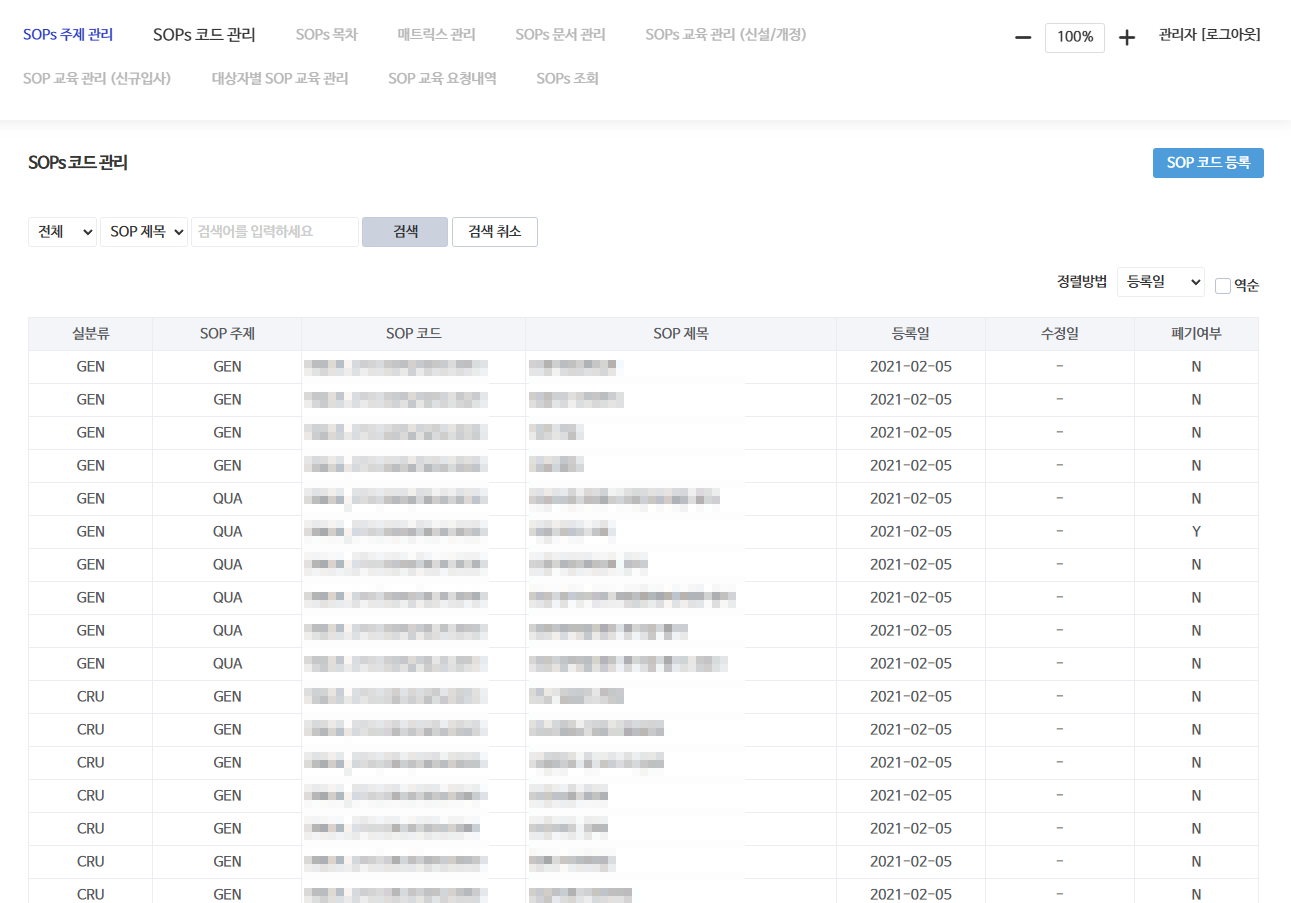1291x903 pixels.
Task: Click the SOP 코드 등록 button
Action: (1208, 163)
